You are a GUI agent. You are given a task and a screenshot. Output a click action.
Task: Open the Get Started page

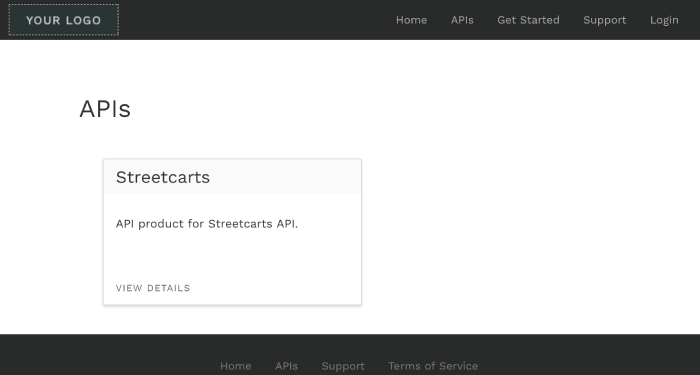point(528,20)
